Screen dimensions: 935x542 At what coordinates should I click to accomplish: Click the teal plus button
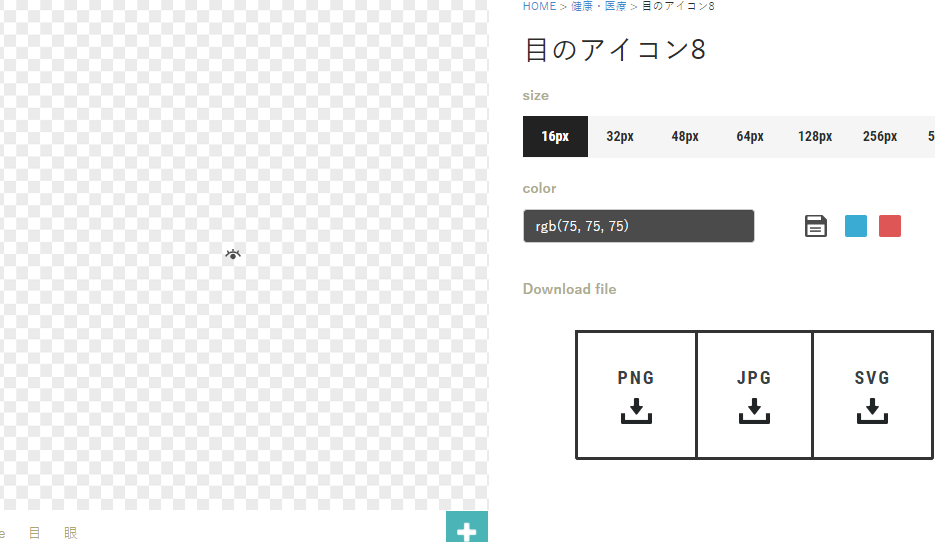(x=466, y=529)
